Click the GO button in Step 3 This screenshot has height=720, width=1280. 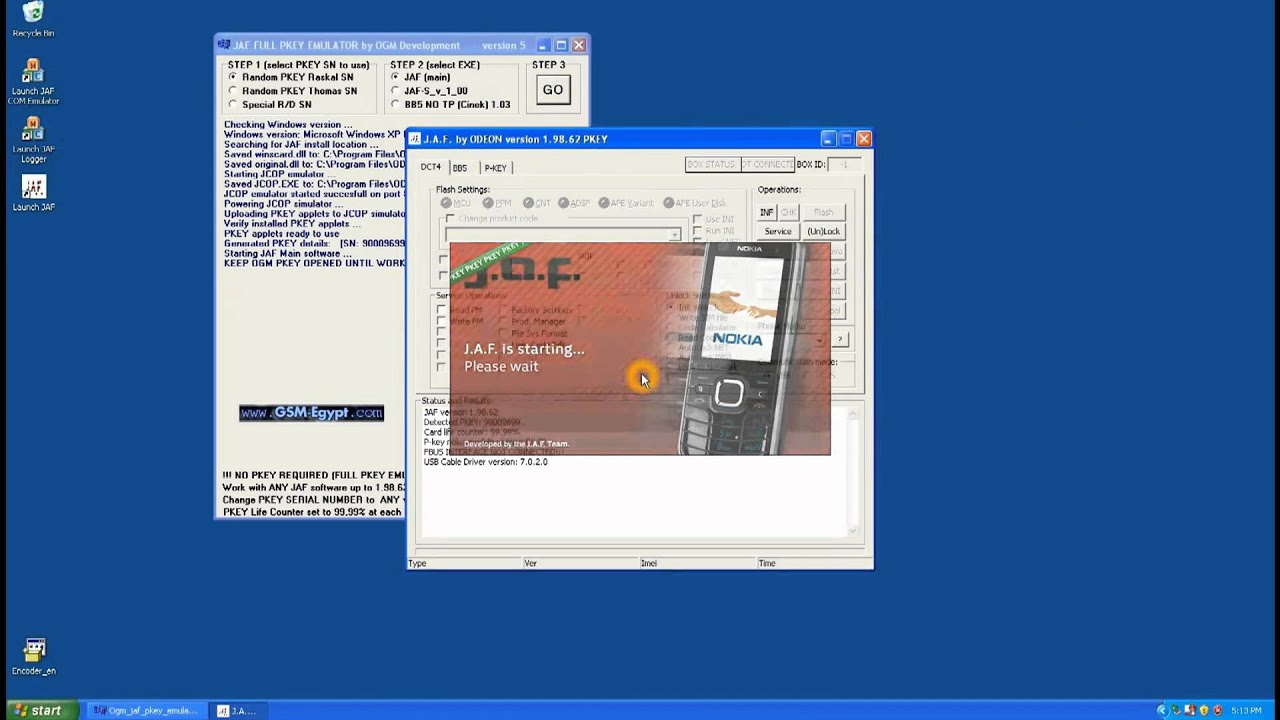click(552, 90)
